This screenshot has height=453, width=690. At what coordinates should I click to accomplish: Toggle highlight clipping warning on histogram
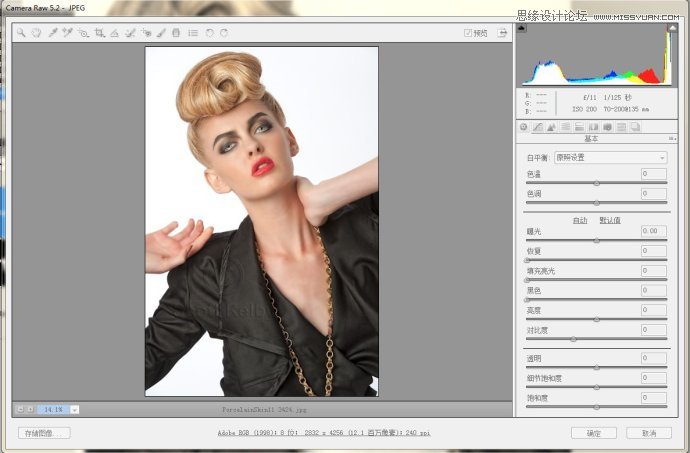point(672,28)
